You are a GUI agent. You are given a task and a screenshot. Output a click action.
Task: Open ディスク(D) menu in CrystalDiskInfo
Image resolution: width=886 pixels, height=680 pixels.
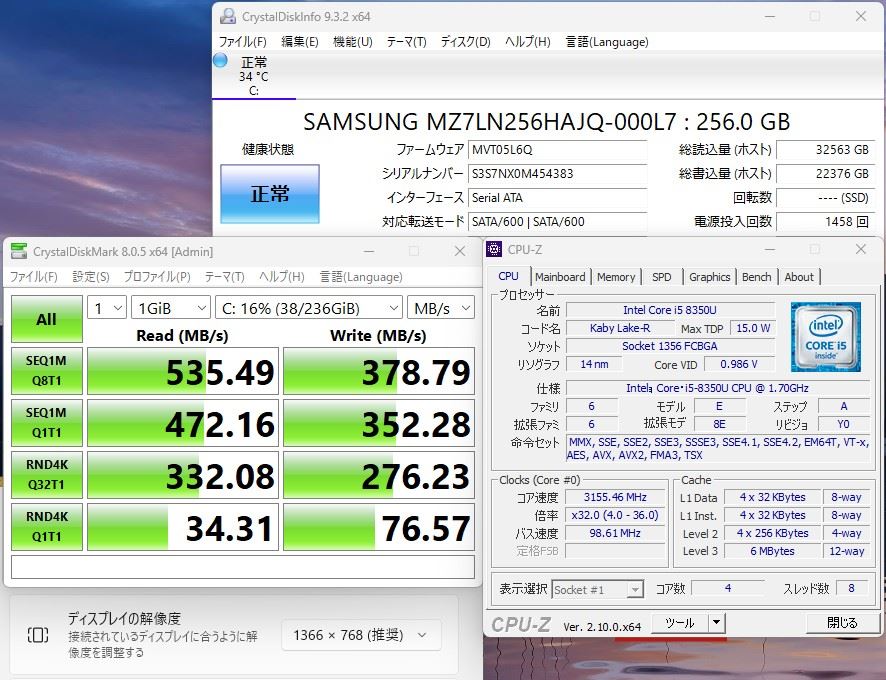(466, 42)
